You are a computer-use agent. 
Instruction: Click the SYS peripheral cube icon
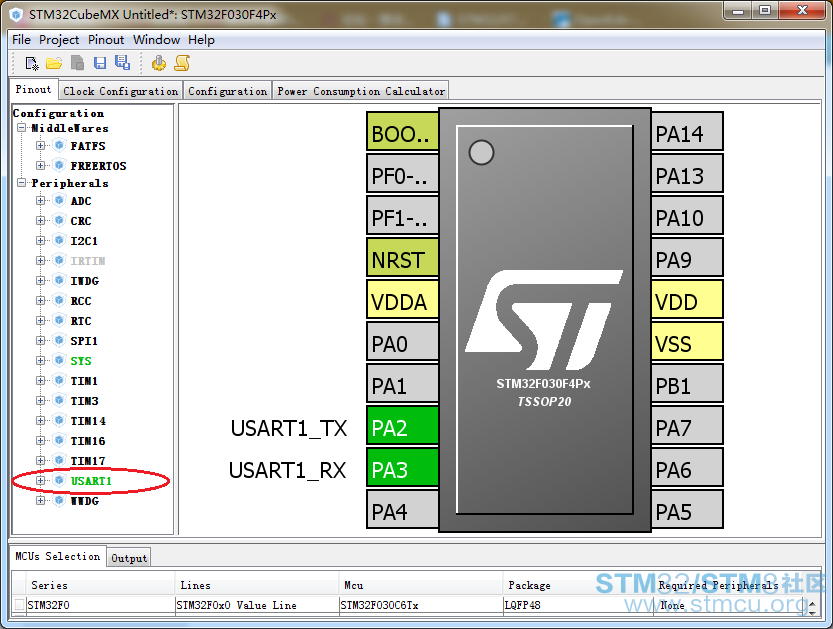click(x=60, y=361)
